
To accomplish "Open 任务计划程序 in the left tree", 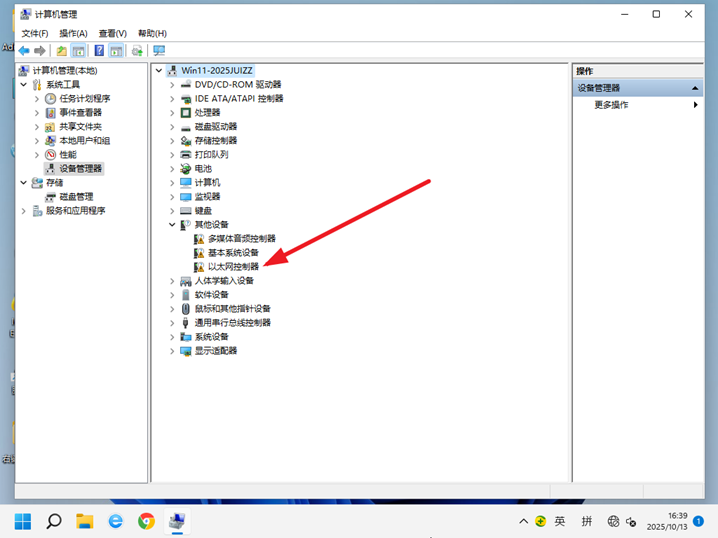I will click(x=84, y=99).
